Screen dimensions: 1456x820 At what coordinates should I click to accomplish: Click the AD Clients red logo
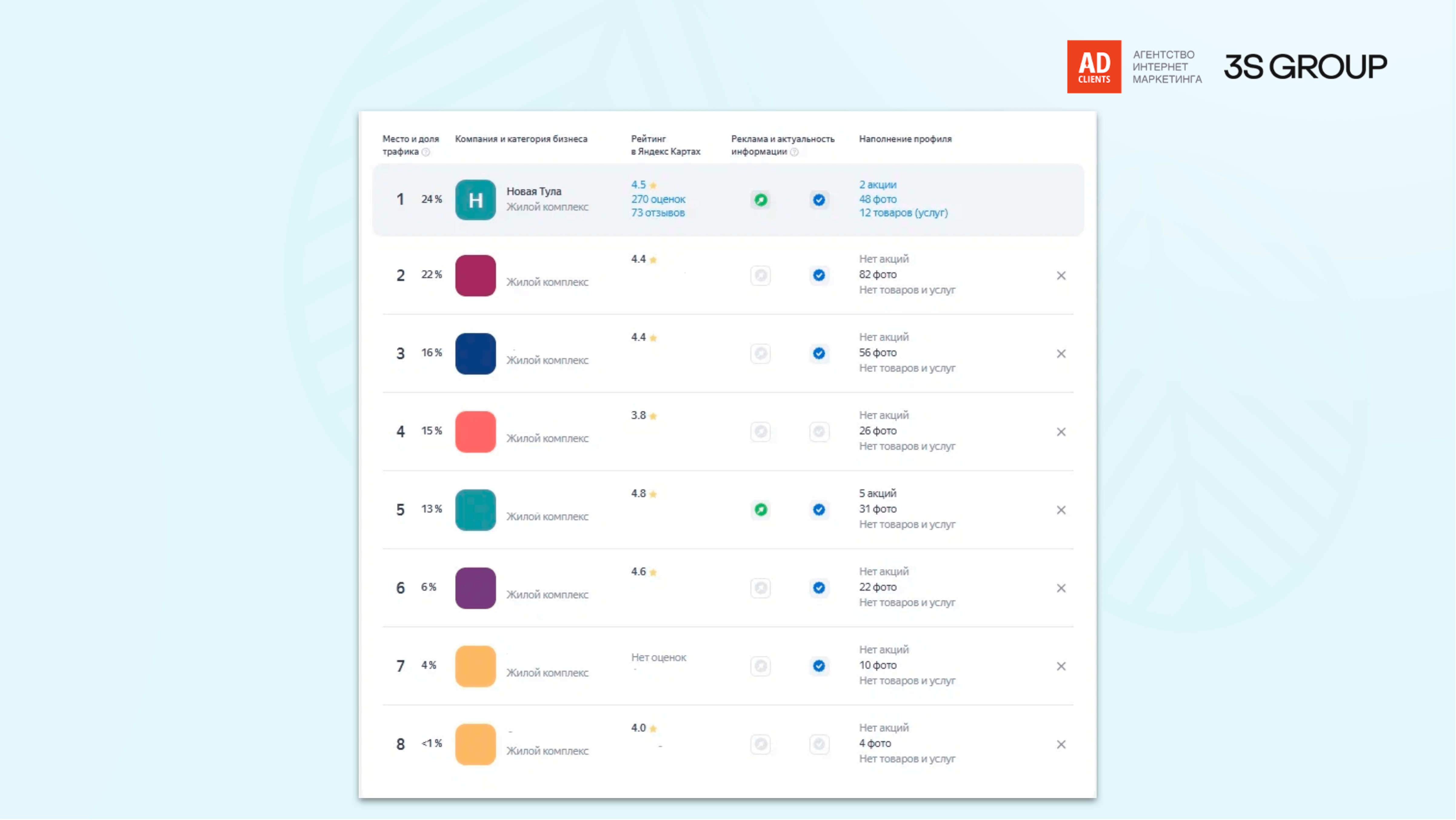click(1094, 67)
